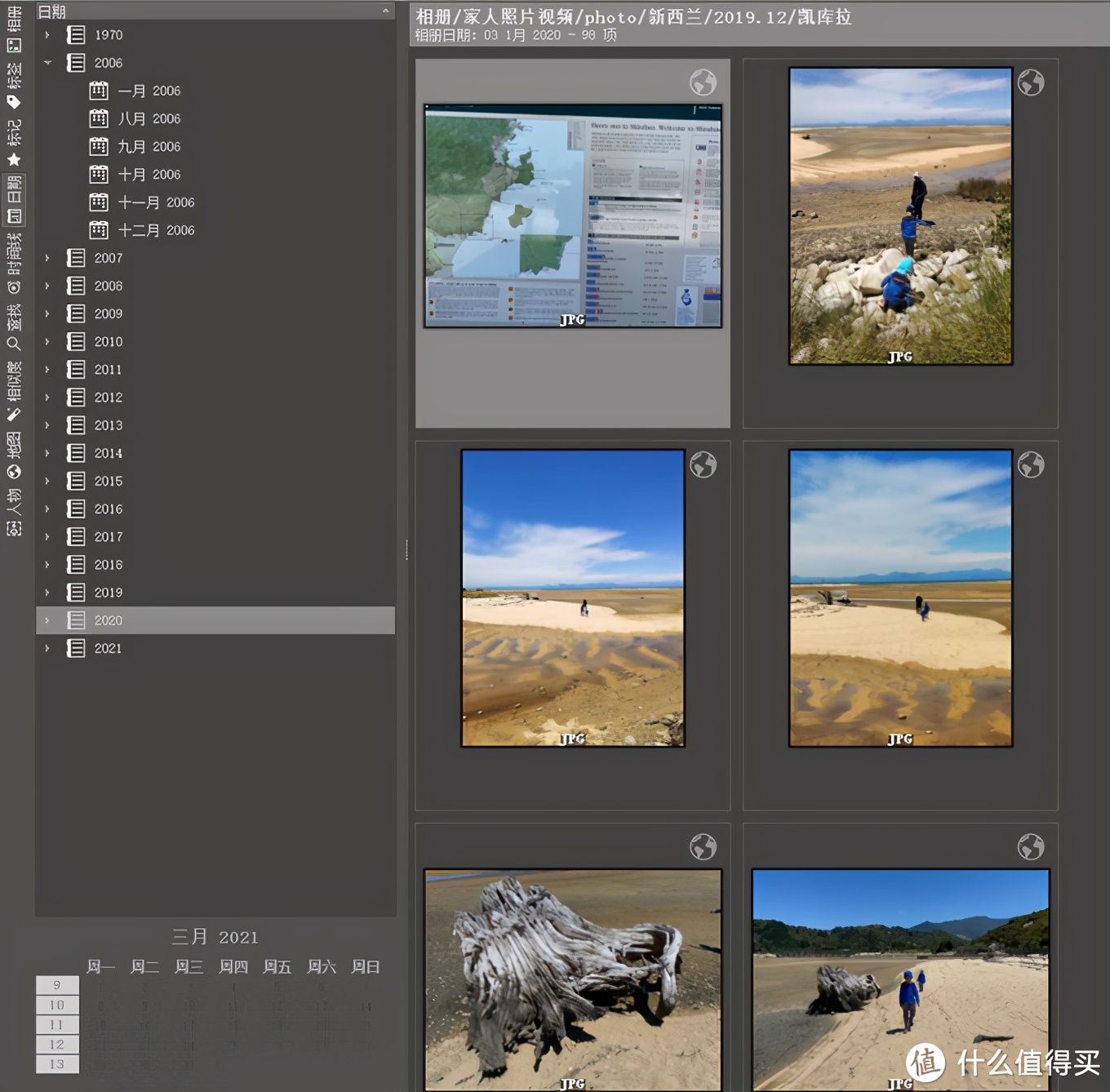The image size is (1110, 1092).
Task: Expand the 1970 year tree node
Action: click(x=47, y=35)
